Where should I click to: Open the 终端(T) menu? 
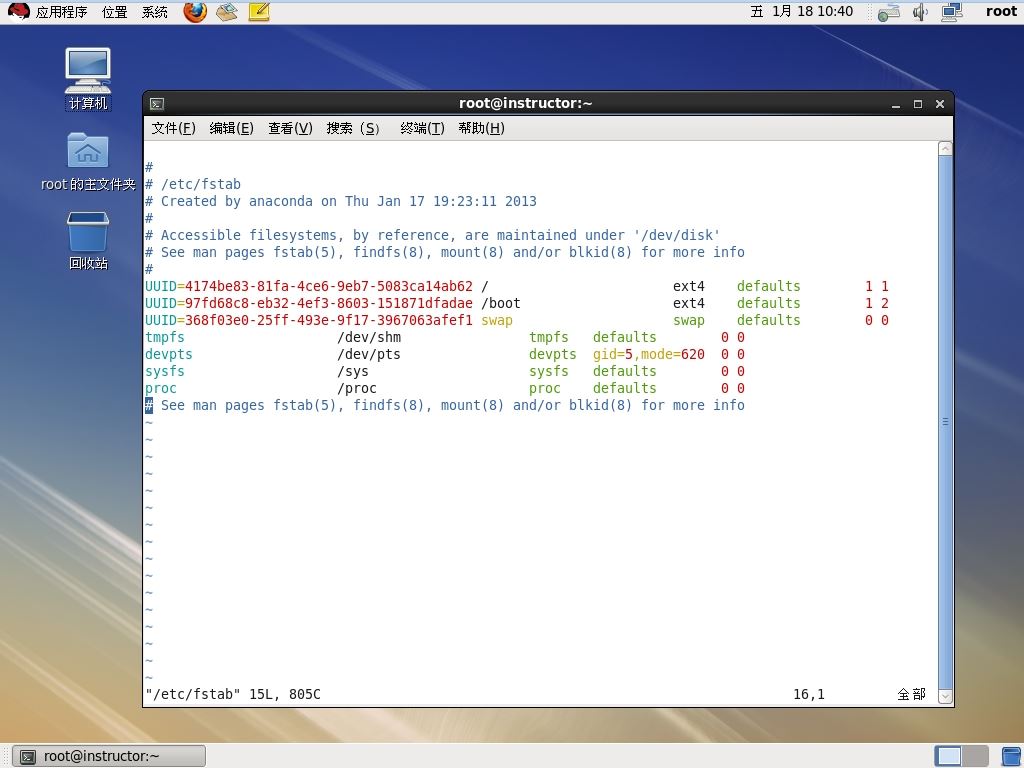pyautogui.click(x=423, y=128)
